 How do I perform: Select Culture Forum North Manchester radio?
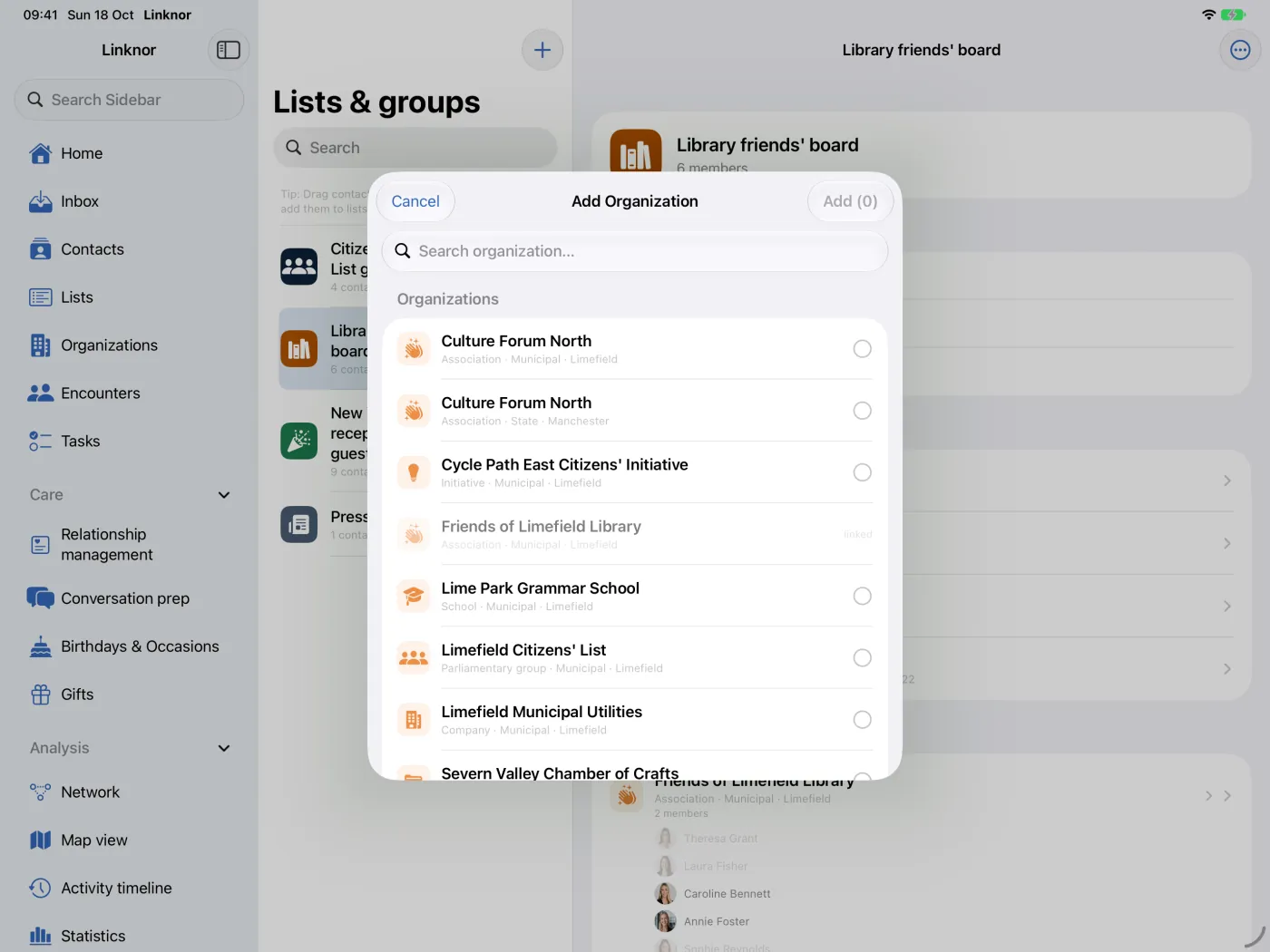click(863, 411)
